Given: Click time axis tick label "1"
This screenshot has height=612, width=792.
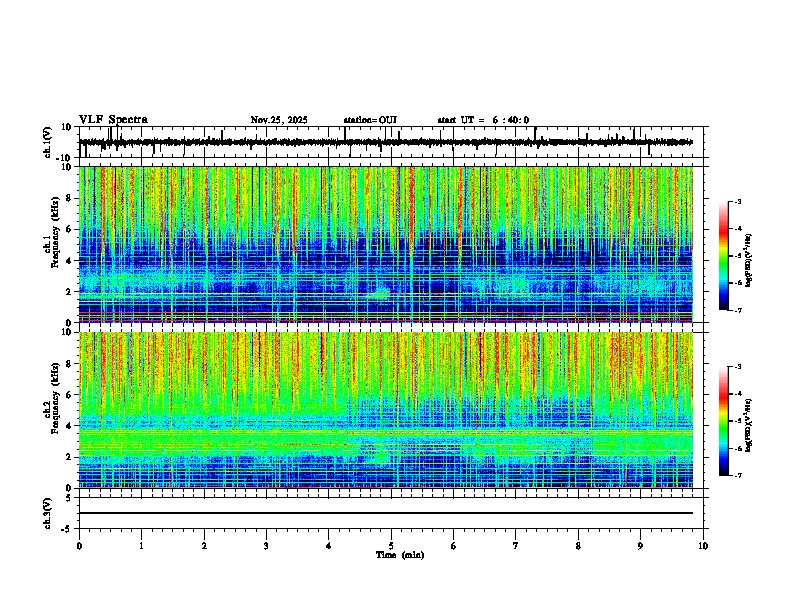Looking at the screenshot, I should click(141, 546).
